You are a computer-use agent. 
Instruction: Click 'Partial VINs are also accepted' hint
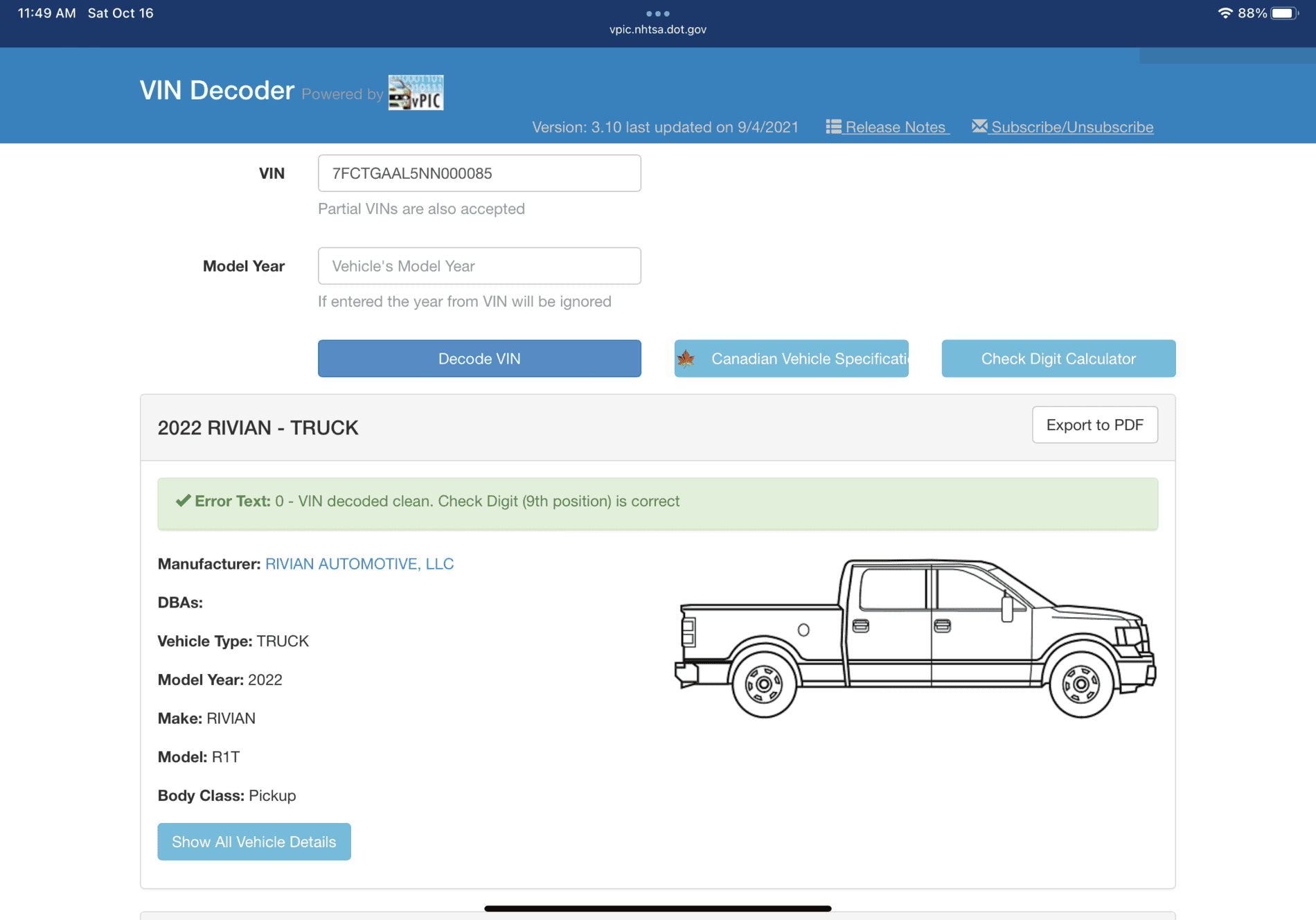(x=421, y=209)
